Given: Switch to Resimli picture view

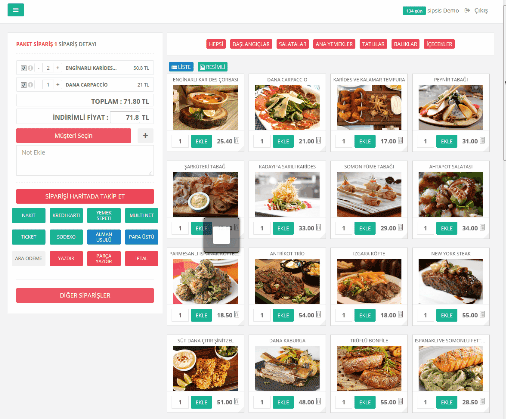Looking at the screenshot, I should click(x=213, y=67).
